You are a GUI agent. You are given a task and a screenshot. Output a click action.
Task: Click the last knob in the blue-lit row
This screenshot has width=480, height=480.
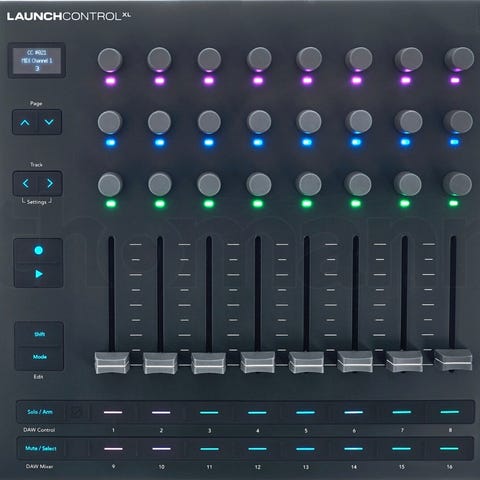point(458,122)
